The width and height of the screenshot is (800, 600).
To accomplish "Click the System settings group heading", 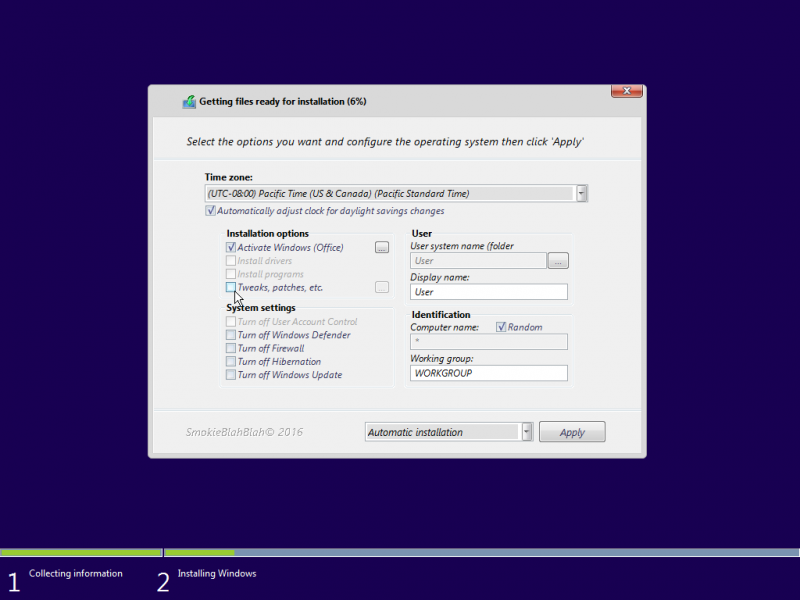I will point(261,308).
